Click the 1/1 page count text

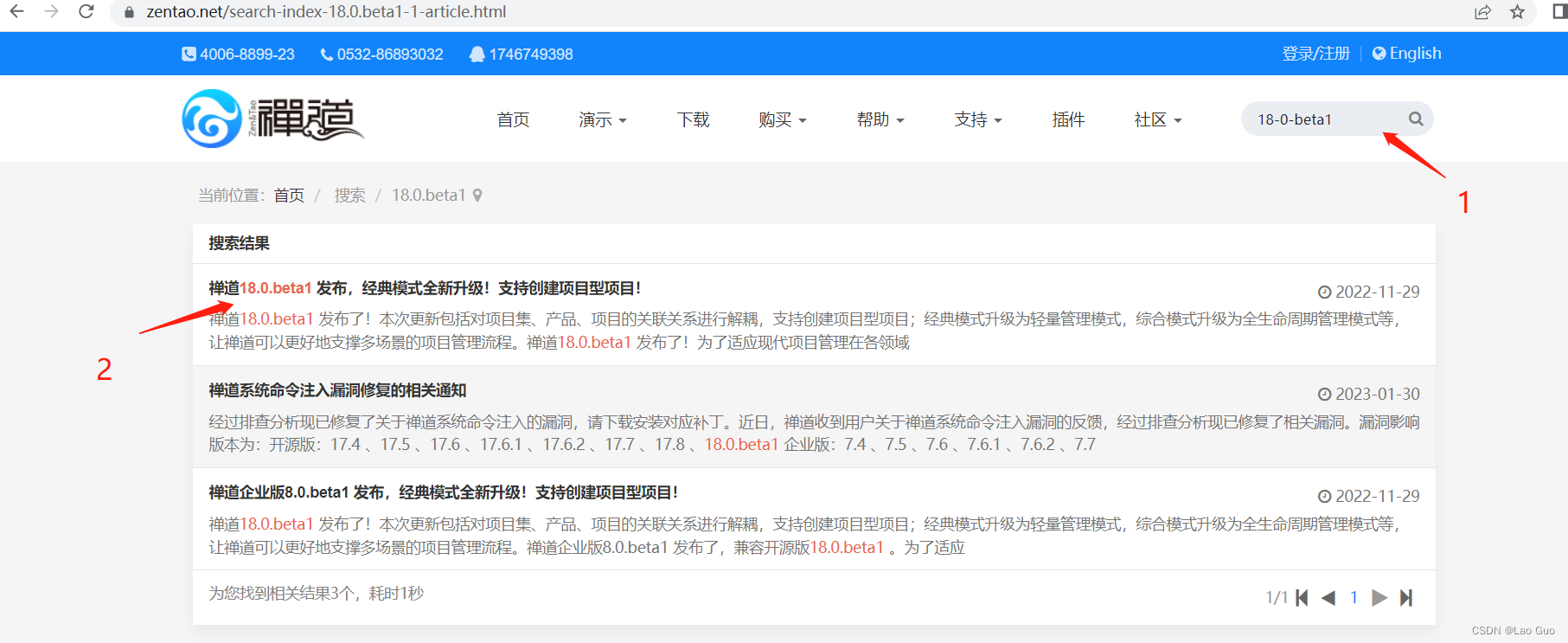[x=1277, y=597]
